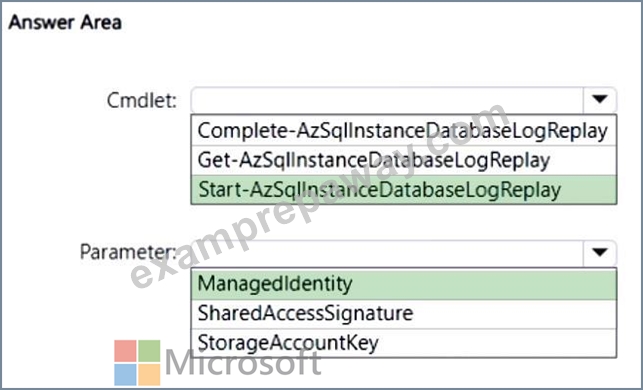Screen dimensions: 643x390
Task: Select Complete-AzSqlInstanceDatabaseLogReplay option
Action: (404, 131)
